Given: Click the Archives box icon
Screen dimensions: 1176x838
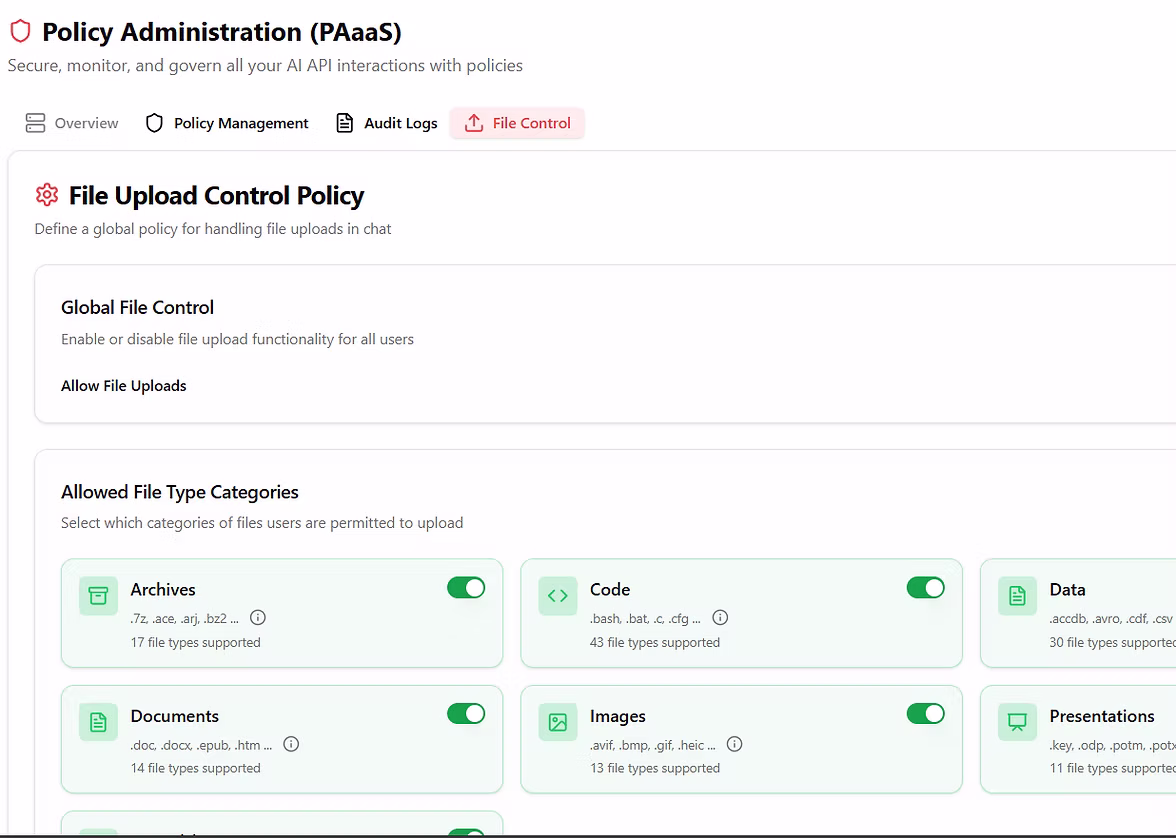Looking at the screenshot, I should [98, 596].
